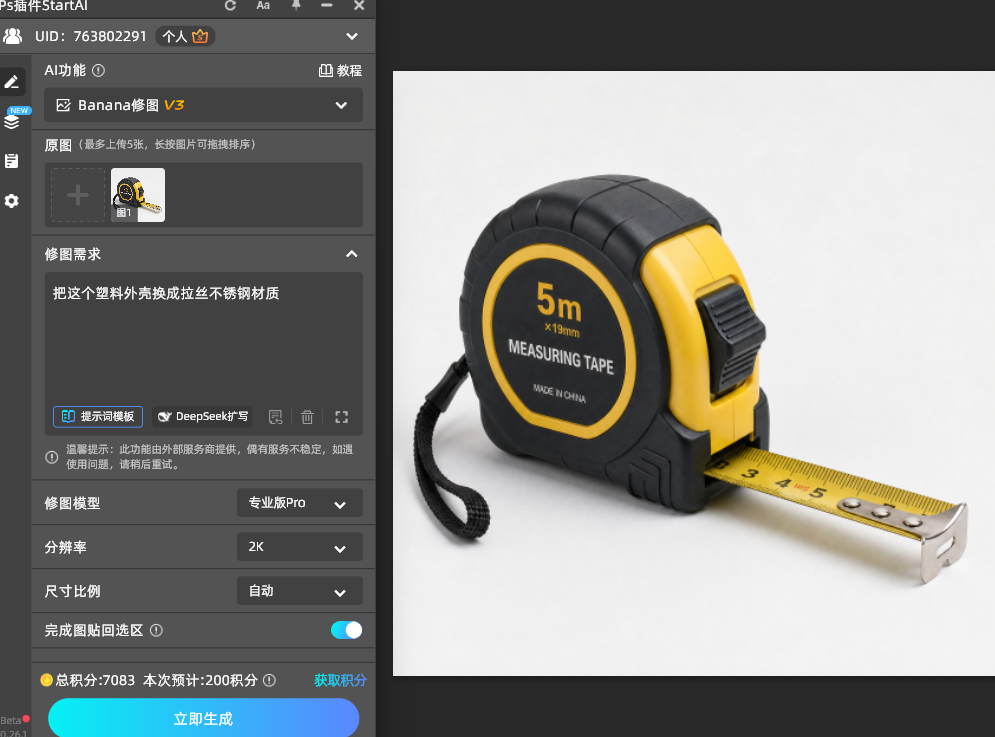
Task: Click the Aa font size icon
Action: click(263, 6)
